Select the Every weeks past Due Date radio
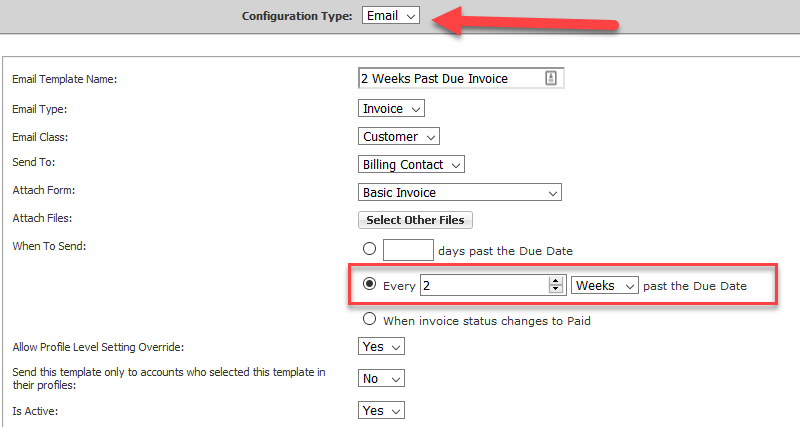 369,284
